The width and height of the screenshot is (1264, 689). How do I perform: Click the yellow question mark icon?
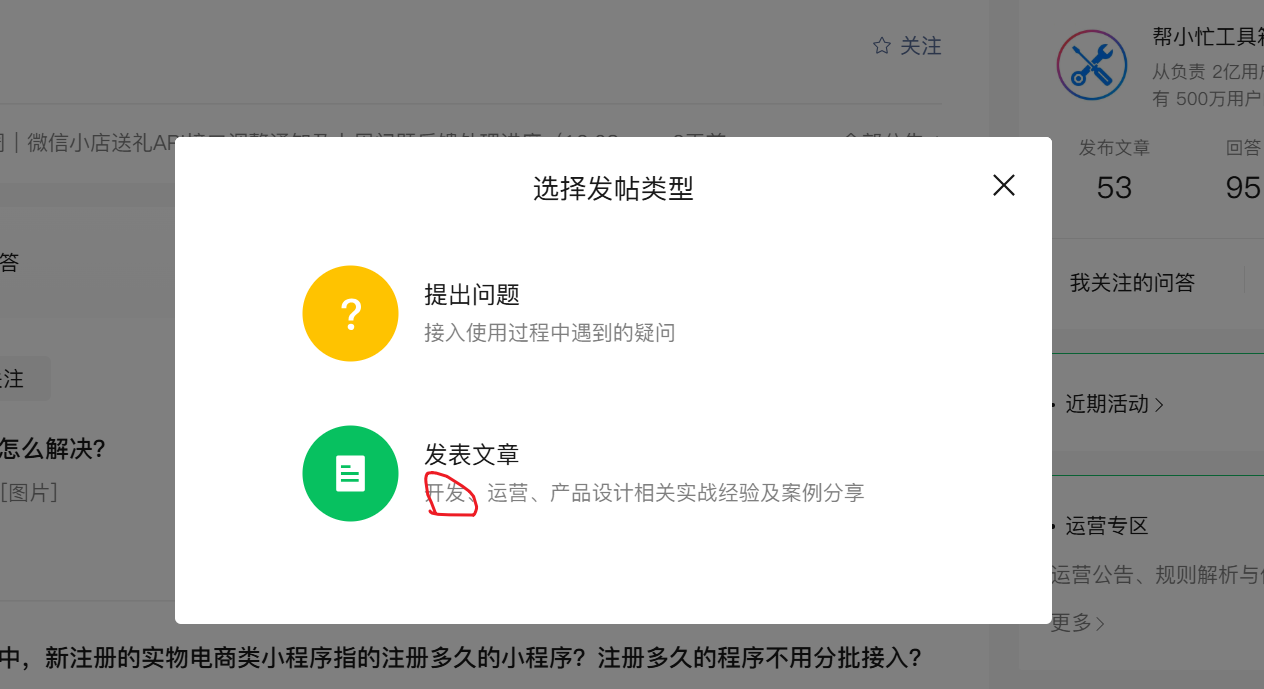tap(350, 313)
